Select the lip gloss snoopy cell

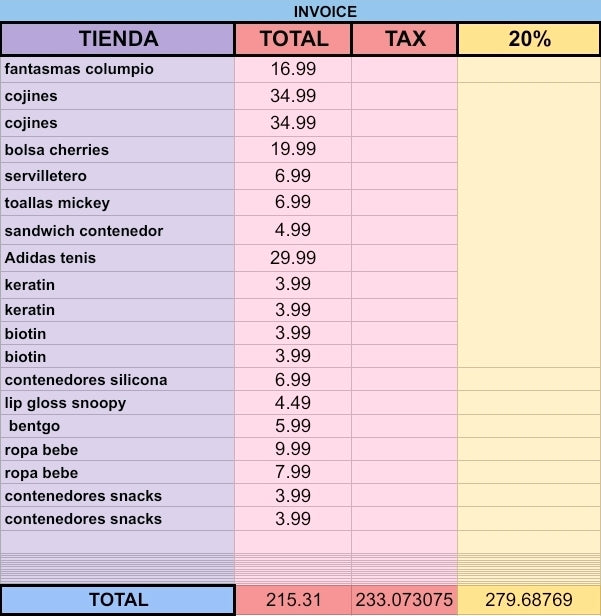click(118, 403)
